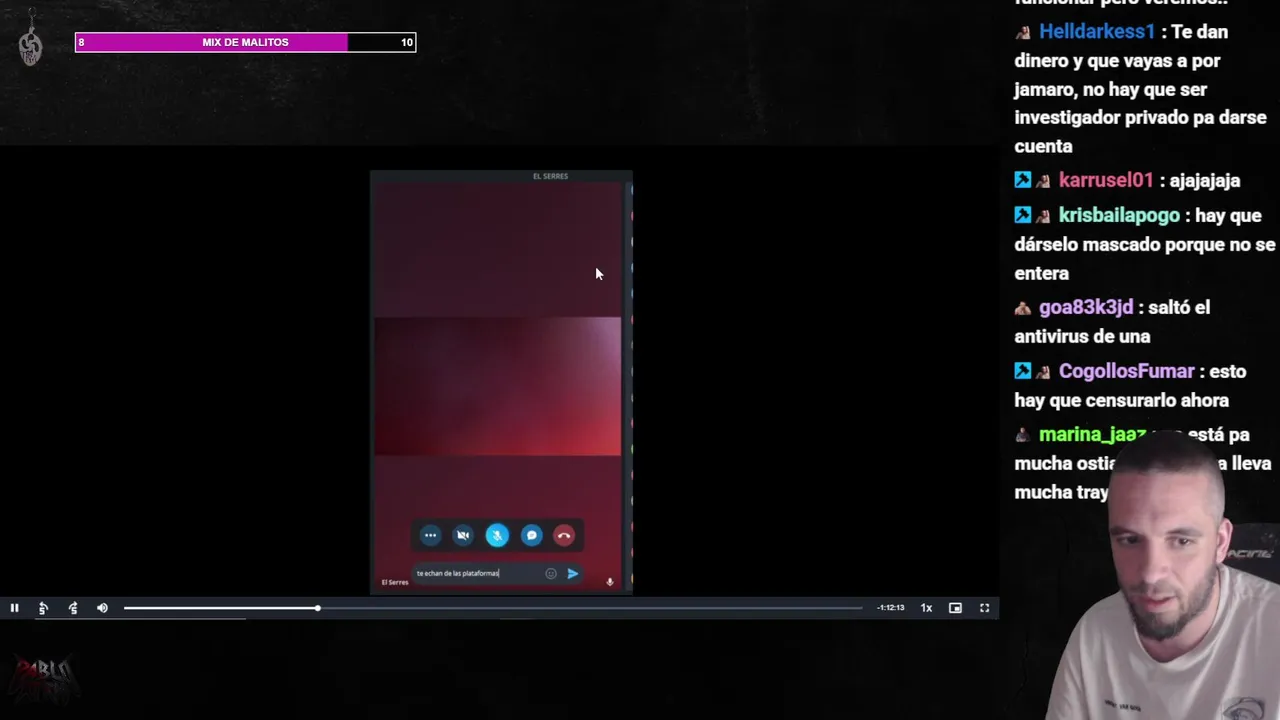Click the MIX DE MALITOS goal bar

click(x=245, y=42)
